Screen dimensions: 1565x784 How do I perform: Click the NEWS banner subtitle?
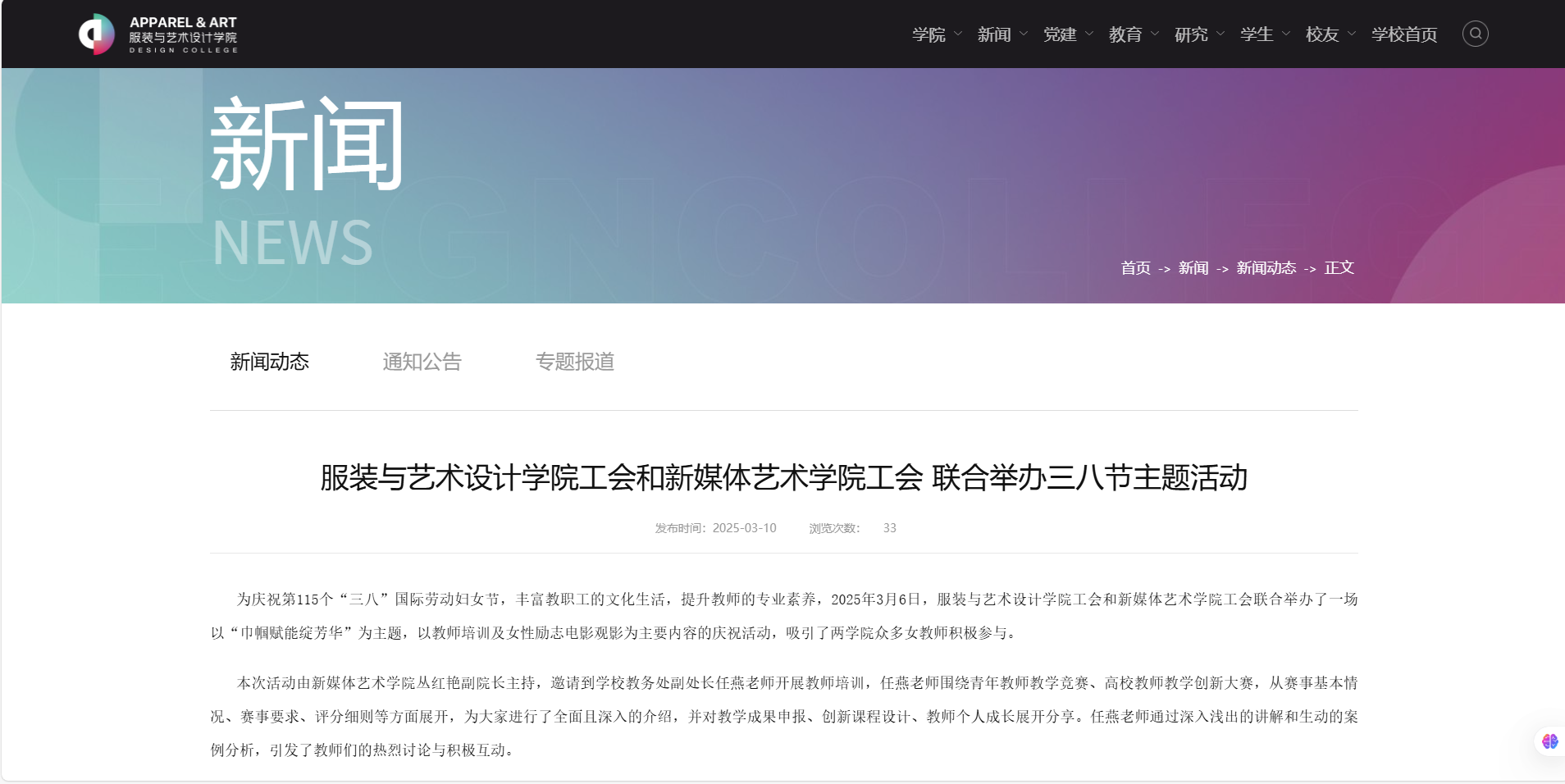click(x=293, y=243)
